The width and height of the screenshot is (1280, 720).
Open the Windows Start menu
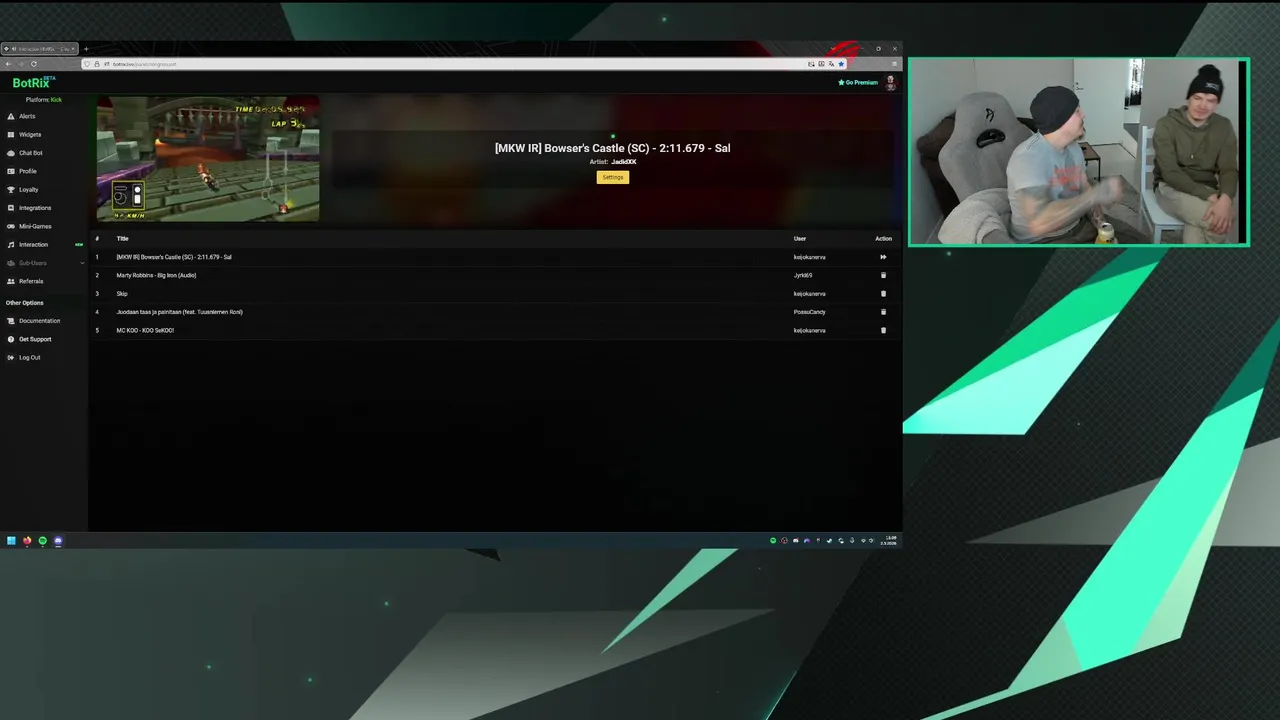(11, 541)
